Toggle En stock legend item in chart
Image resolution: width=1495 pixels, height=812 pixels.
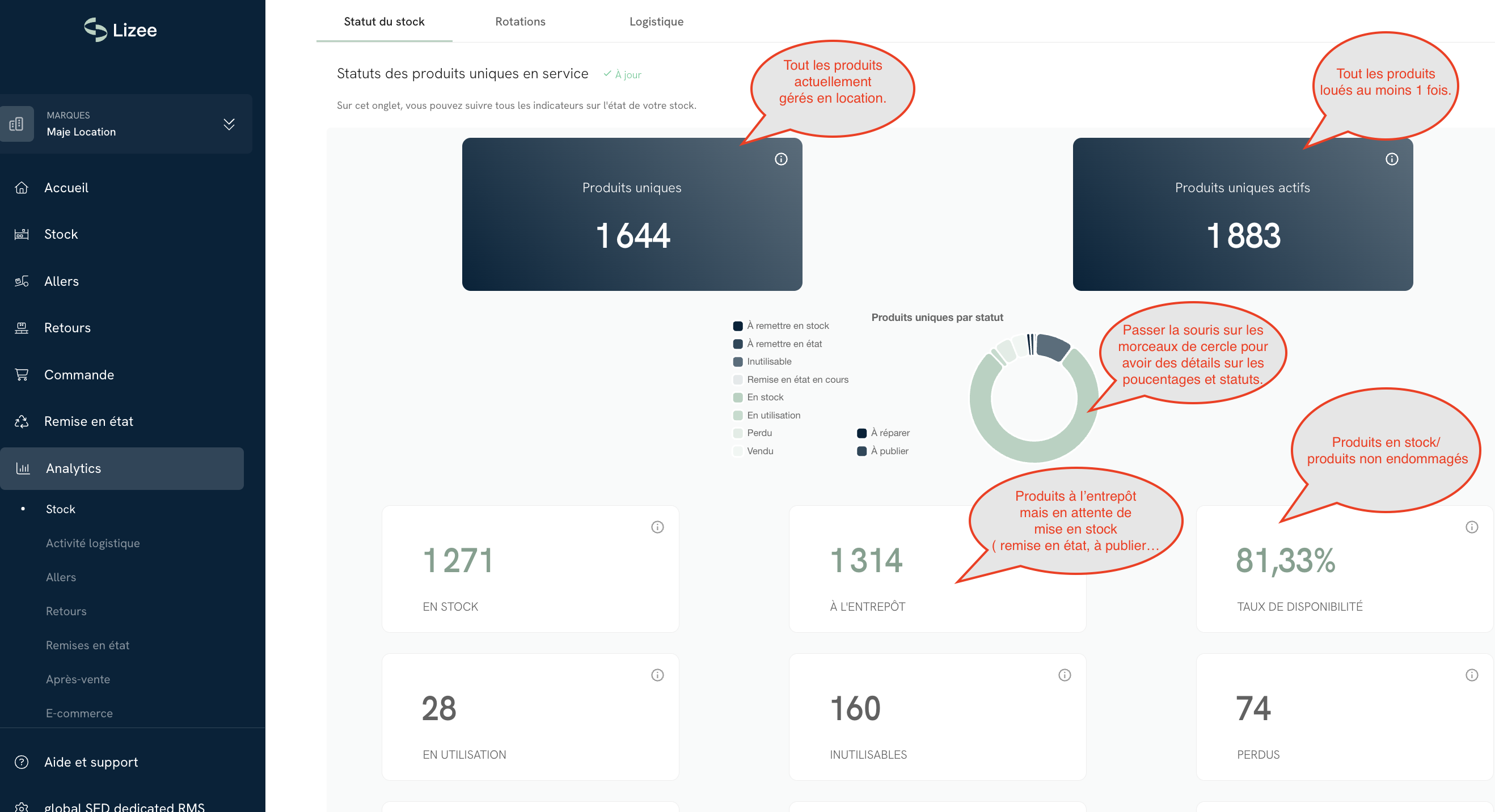(765, 397)
